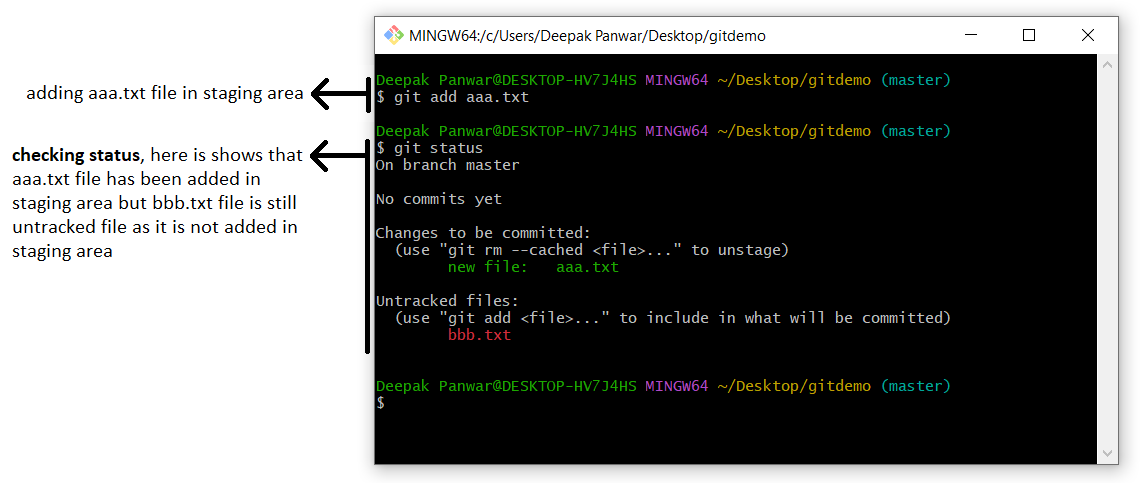The height and width of the screenshot is (483, 1141).
Task: Click the green 'new file: aaa.txt' entry
Action: pos(533,268)
